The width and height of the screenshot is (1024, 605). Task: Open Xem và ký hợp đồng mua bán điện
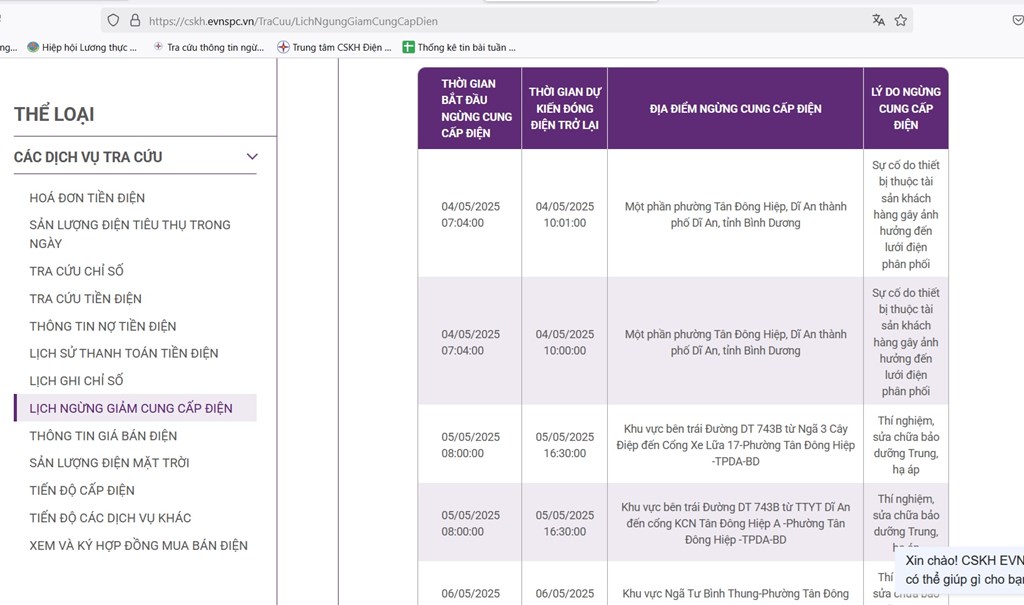[x=138, y=545]
